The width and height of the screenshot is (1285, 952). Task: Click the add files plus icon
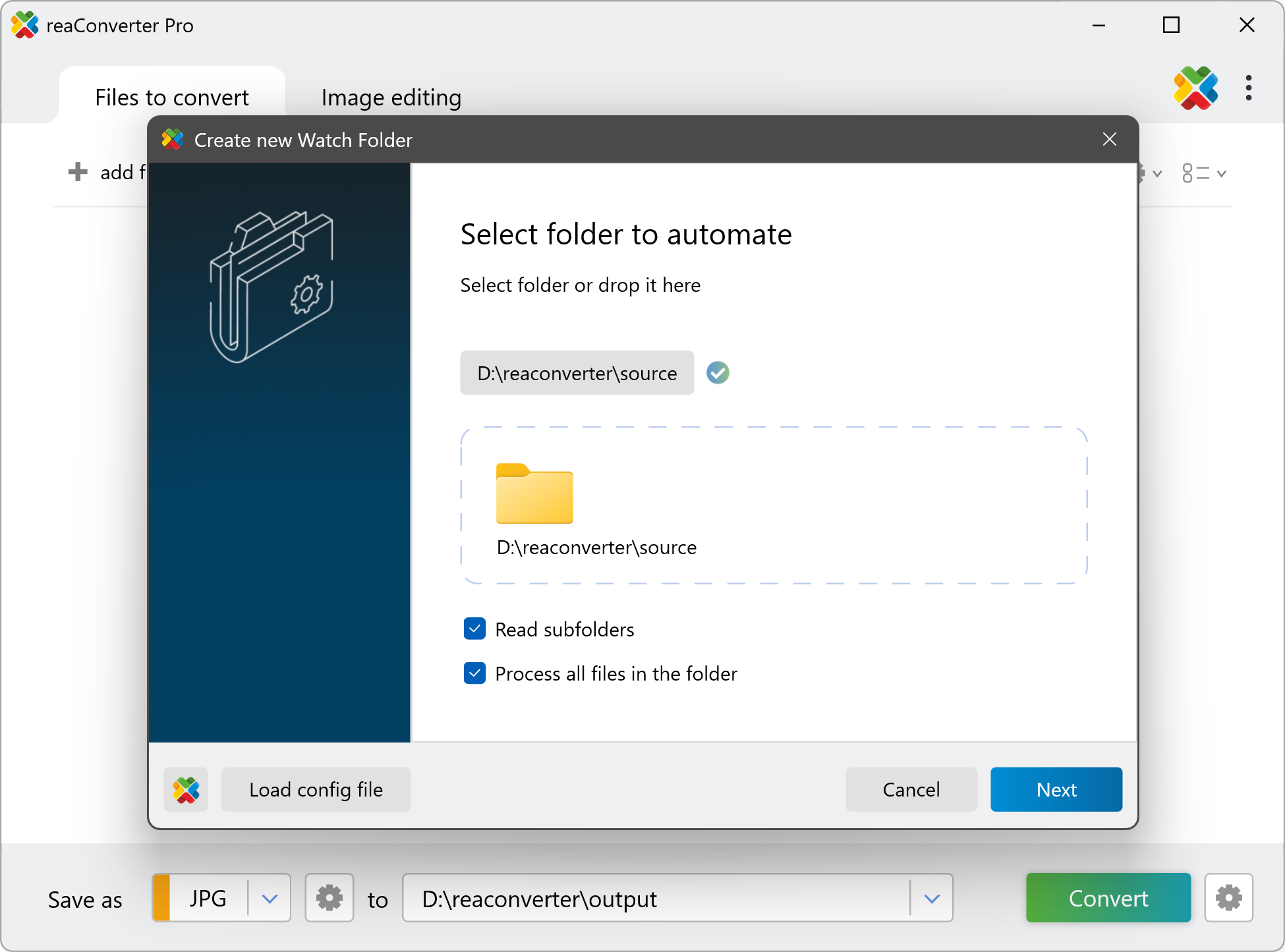(78, 171)
